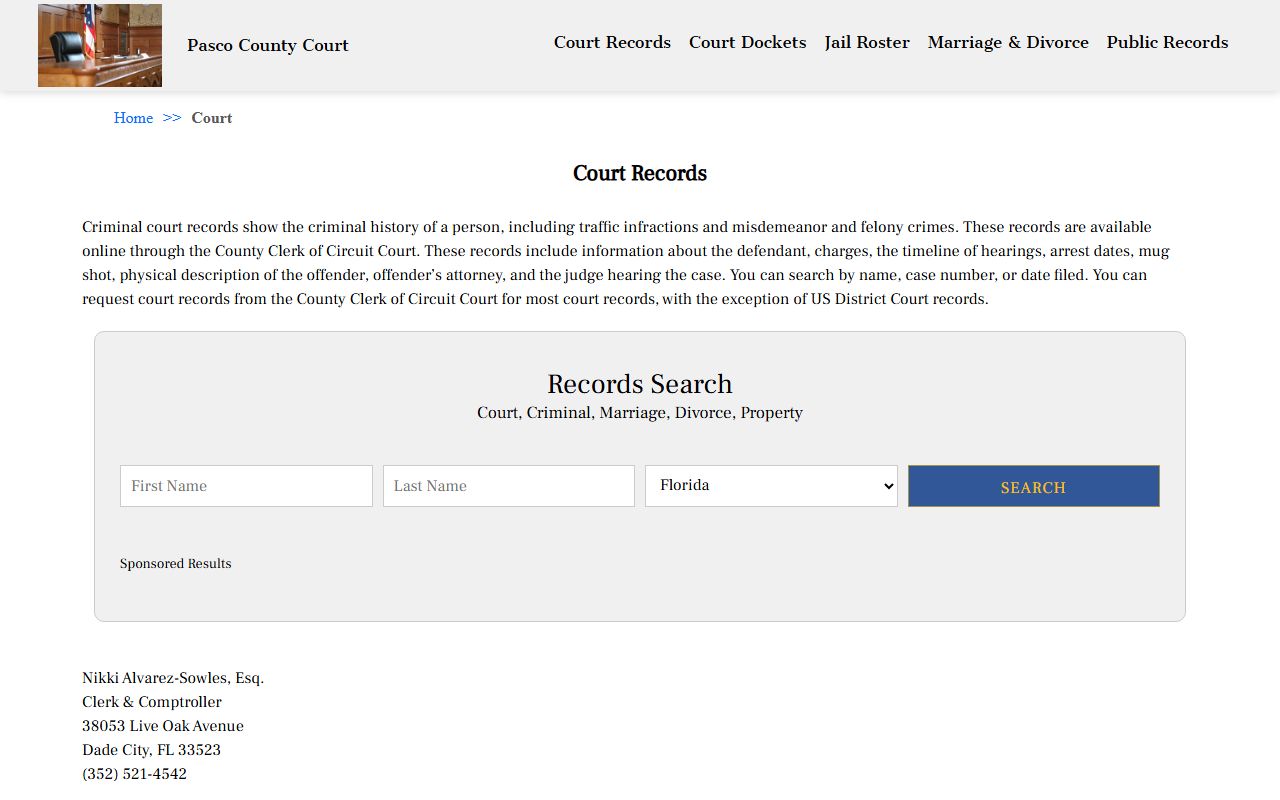The image size is (1280, 800).
Task: Click the blue SEARCH button
Action: pos(1034,486)
